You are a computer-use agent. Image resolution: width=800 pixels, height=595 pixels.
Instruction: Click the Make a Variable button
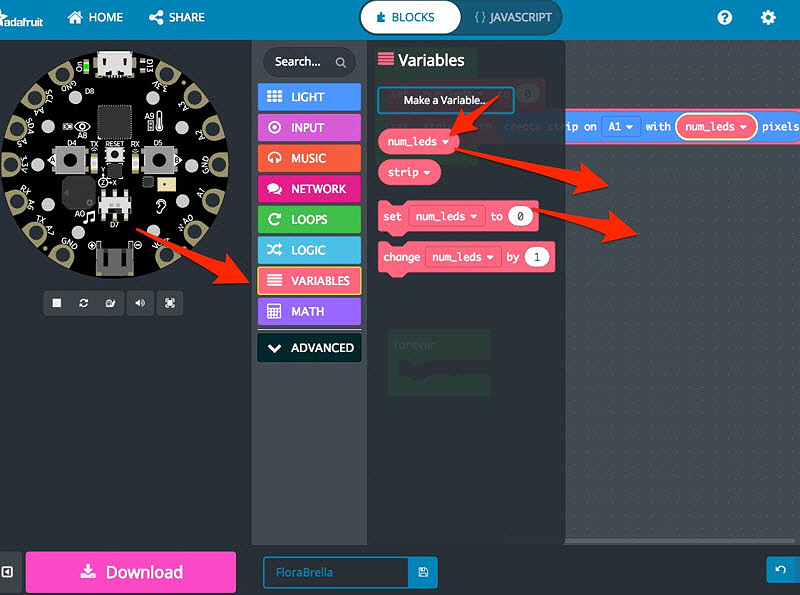click(445, 100)
